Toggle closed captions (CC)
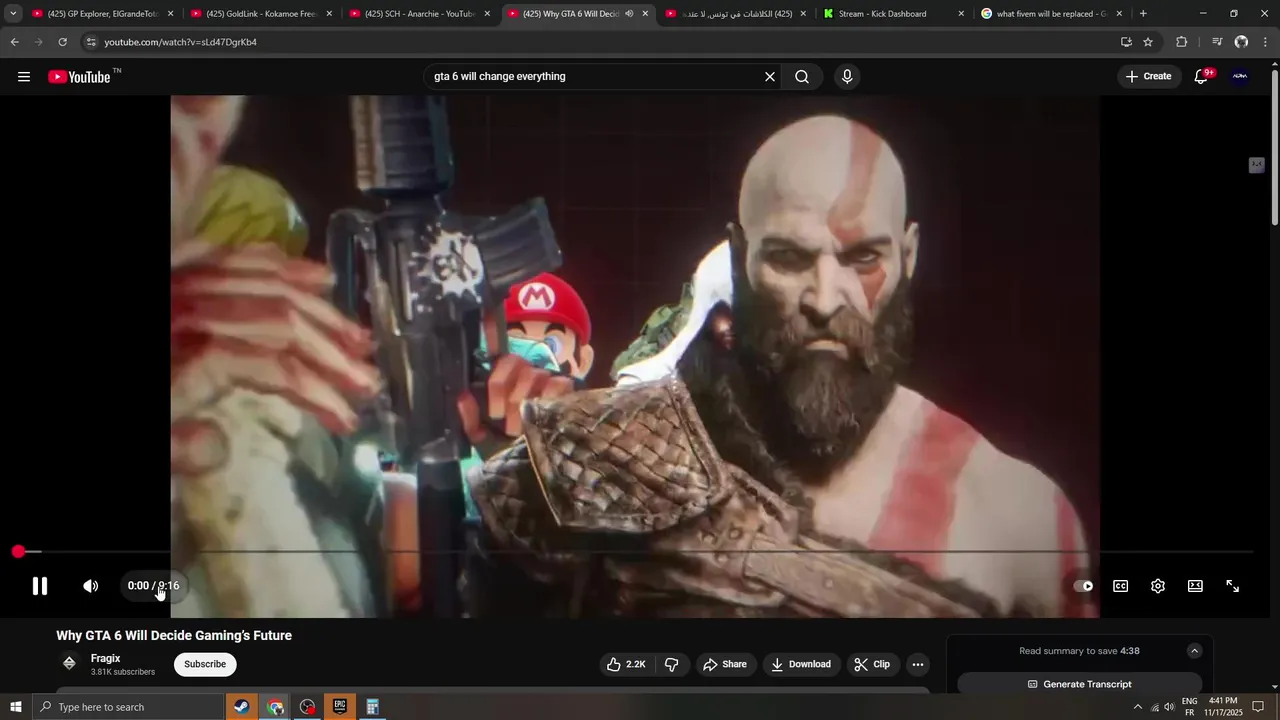 (1121, 586)
